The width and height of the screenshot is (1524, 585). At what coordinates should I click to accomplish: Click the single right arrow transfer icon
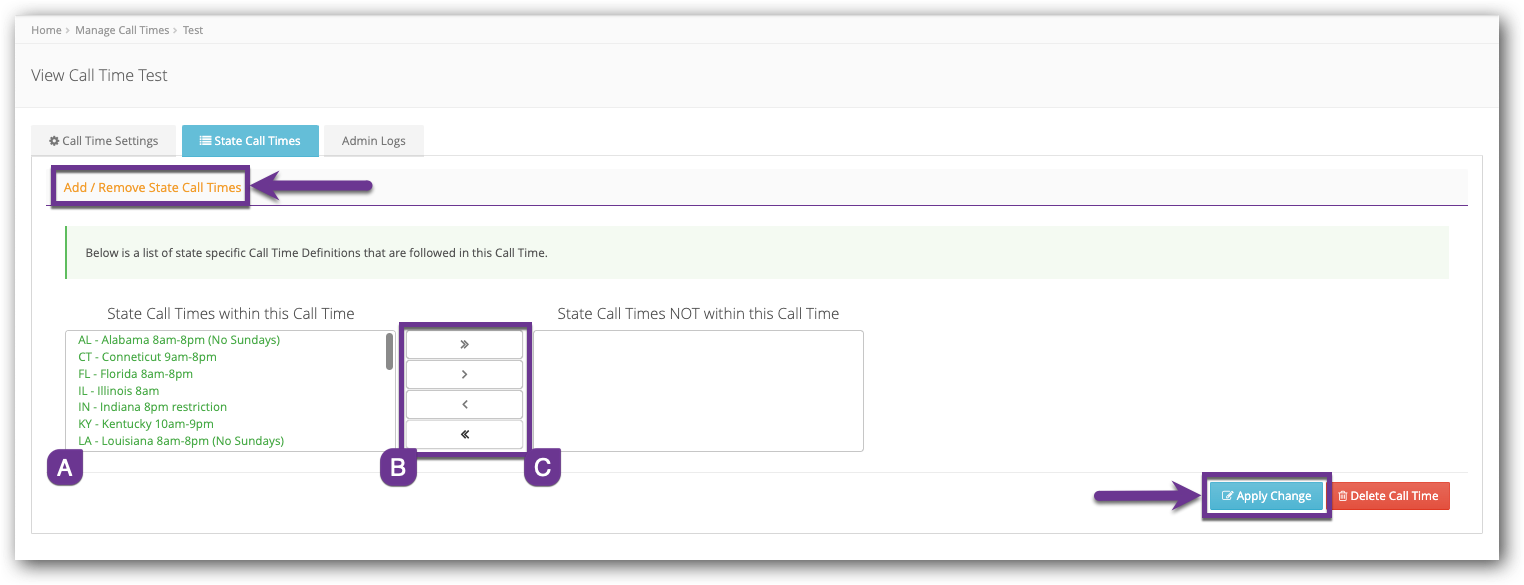pos(463,373)
